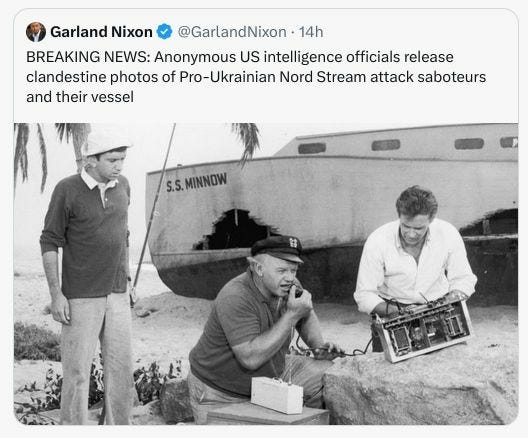Click the blue verified badge
The height and width of the screenshot is (438, 528).
tap(165, 32)
